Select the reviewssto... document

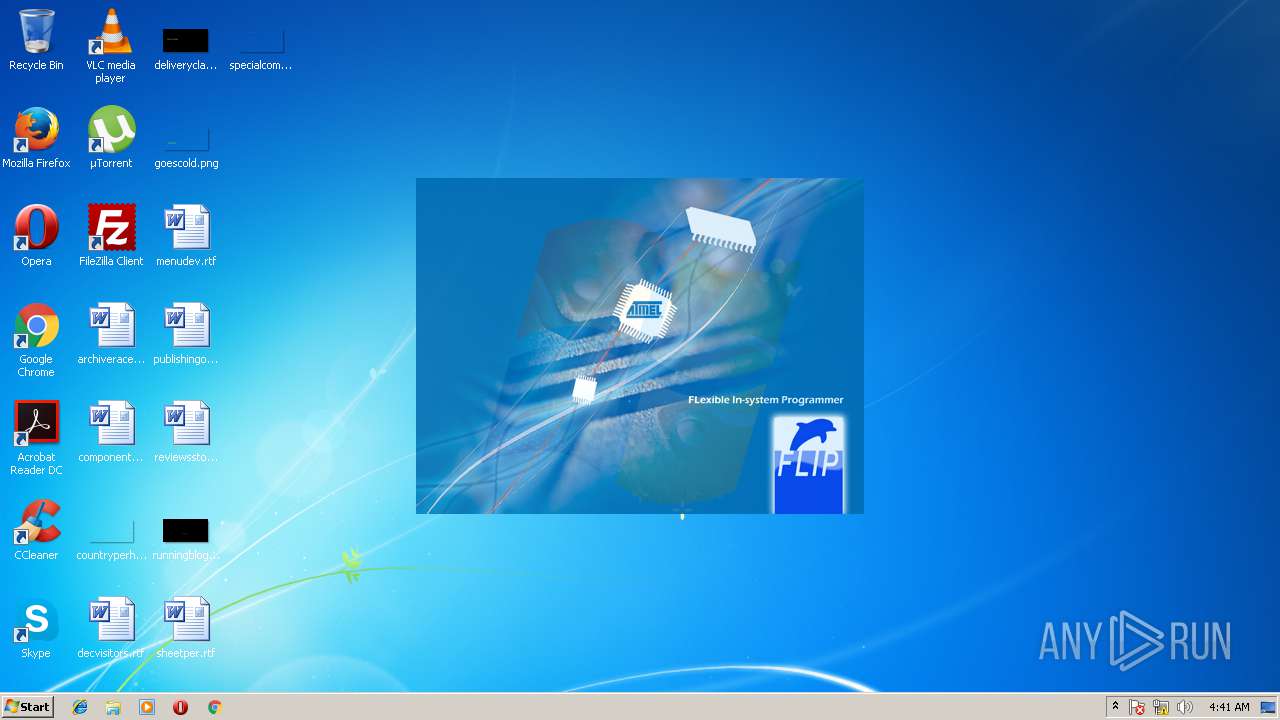click(186, 432)
